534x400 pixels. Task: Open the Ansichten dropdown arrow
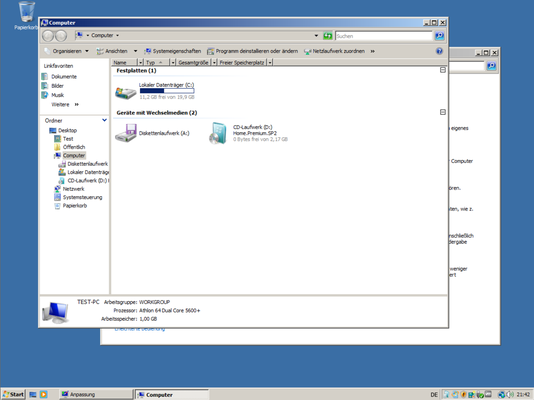(135, 51)
